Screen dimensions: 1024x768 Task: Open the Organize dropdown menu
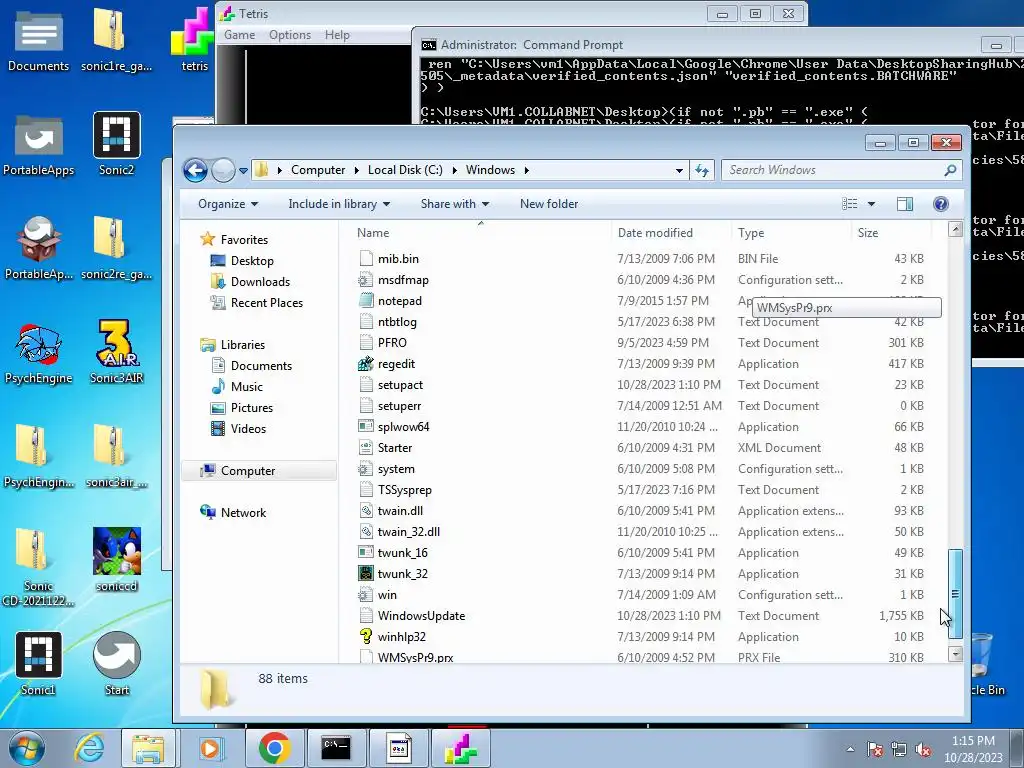pyautogui.click(x=228, y=204)
